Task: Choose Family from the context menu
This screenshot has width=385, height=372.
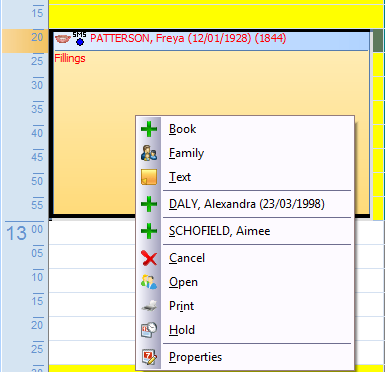Action: pos(245,153)
